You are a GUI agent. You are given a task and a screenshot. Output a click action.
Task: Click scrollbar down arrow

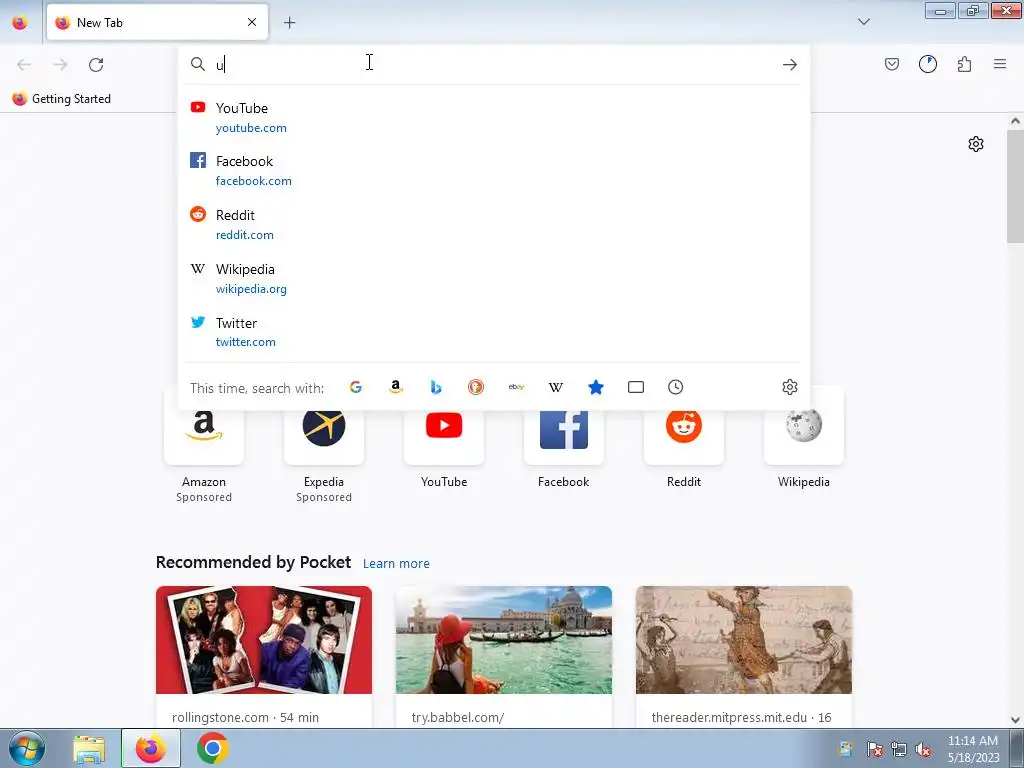click(x=1015, y=720)
